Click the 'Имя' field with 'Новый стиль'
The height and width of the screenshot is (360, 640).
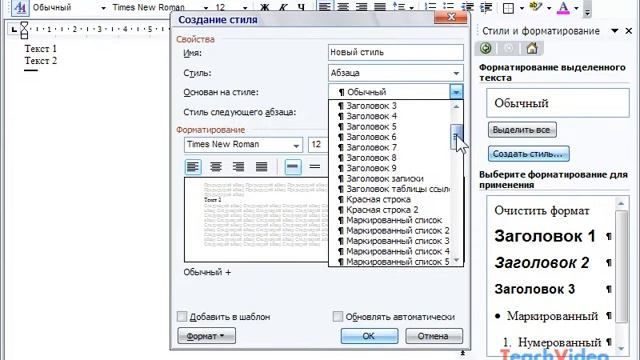(396, 52)
